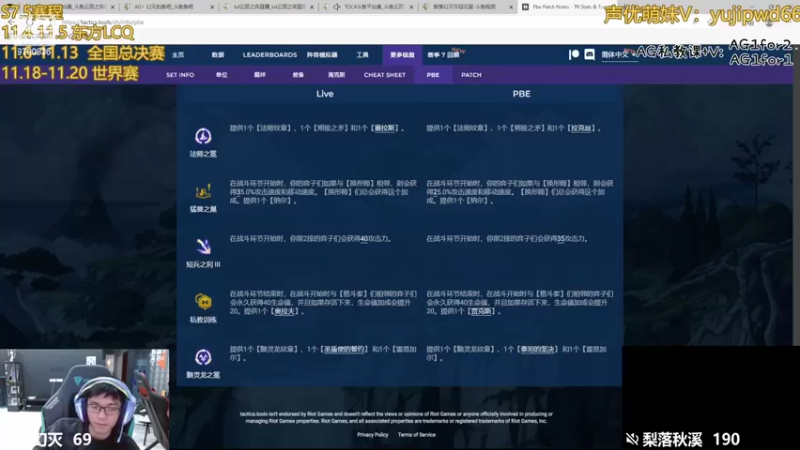Click the 私教训练 augment icon
The width and height of the screenshot is (800, 450).
tap(203, 302)
